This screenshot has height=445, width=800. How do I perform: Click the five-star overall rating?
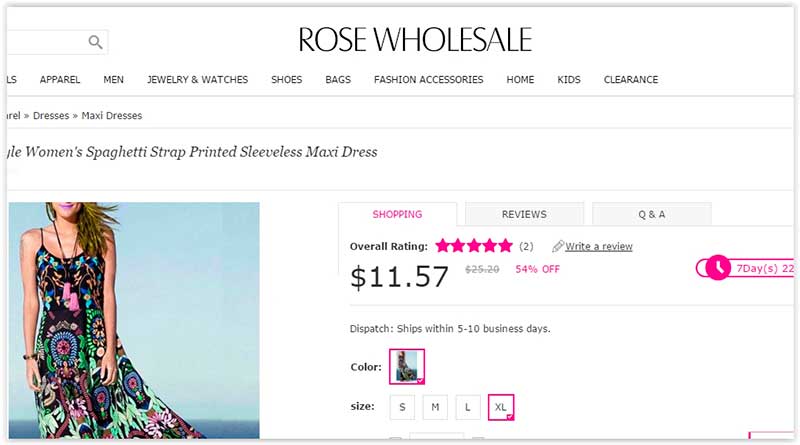point(474,246)
